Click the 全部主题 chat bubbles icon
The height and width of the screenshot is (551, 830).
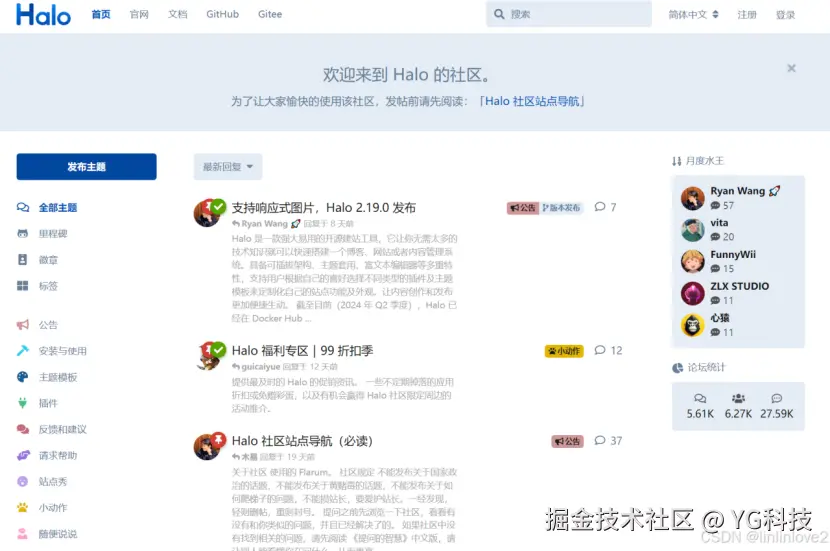(23, 207)
